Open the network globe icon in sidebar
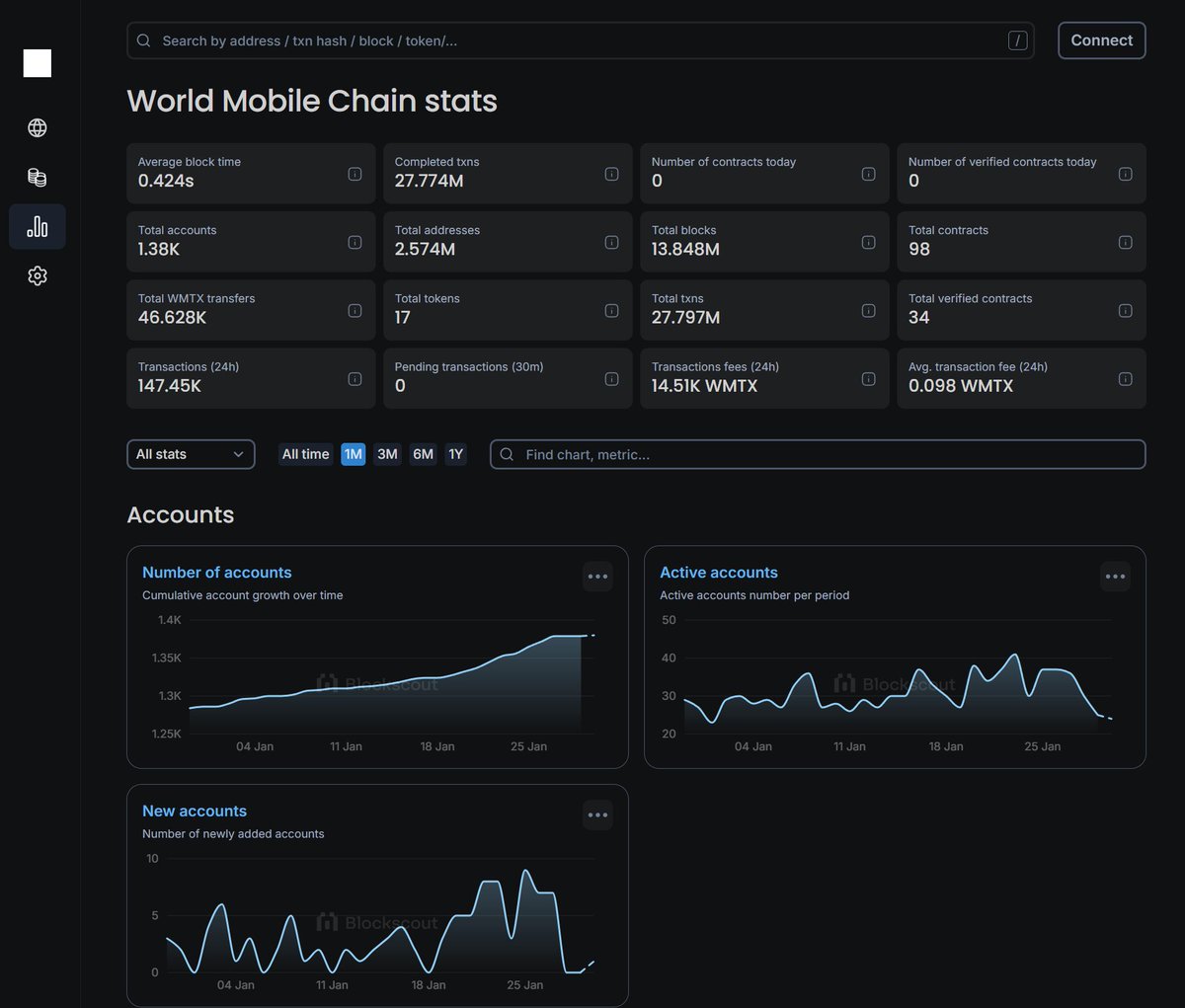Image resolution: width=1185 pixels, height=1008 pixels. [x=37, y=127]
